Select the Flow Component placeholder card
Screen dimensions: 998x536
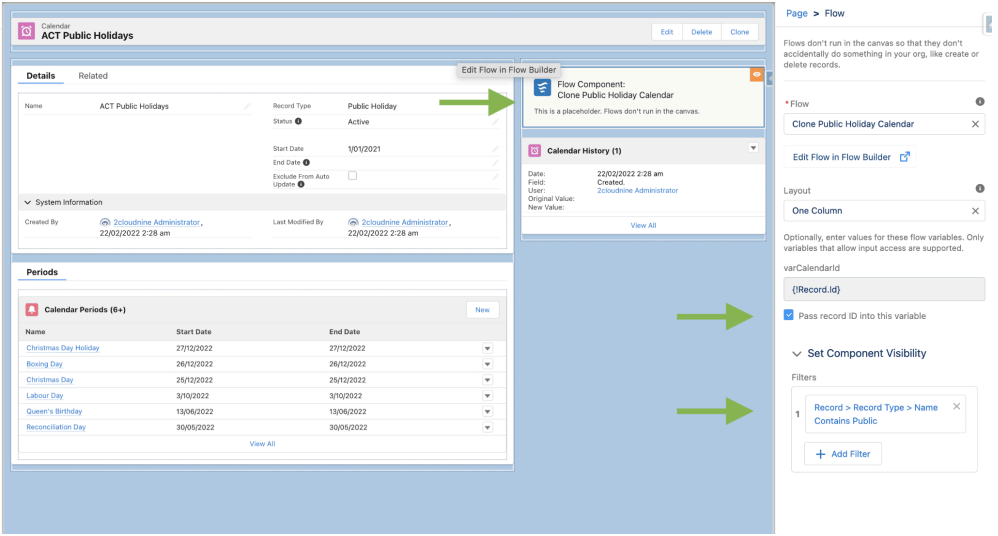pyautogui.click(x=643, y=97)
